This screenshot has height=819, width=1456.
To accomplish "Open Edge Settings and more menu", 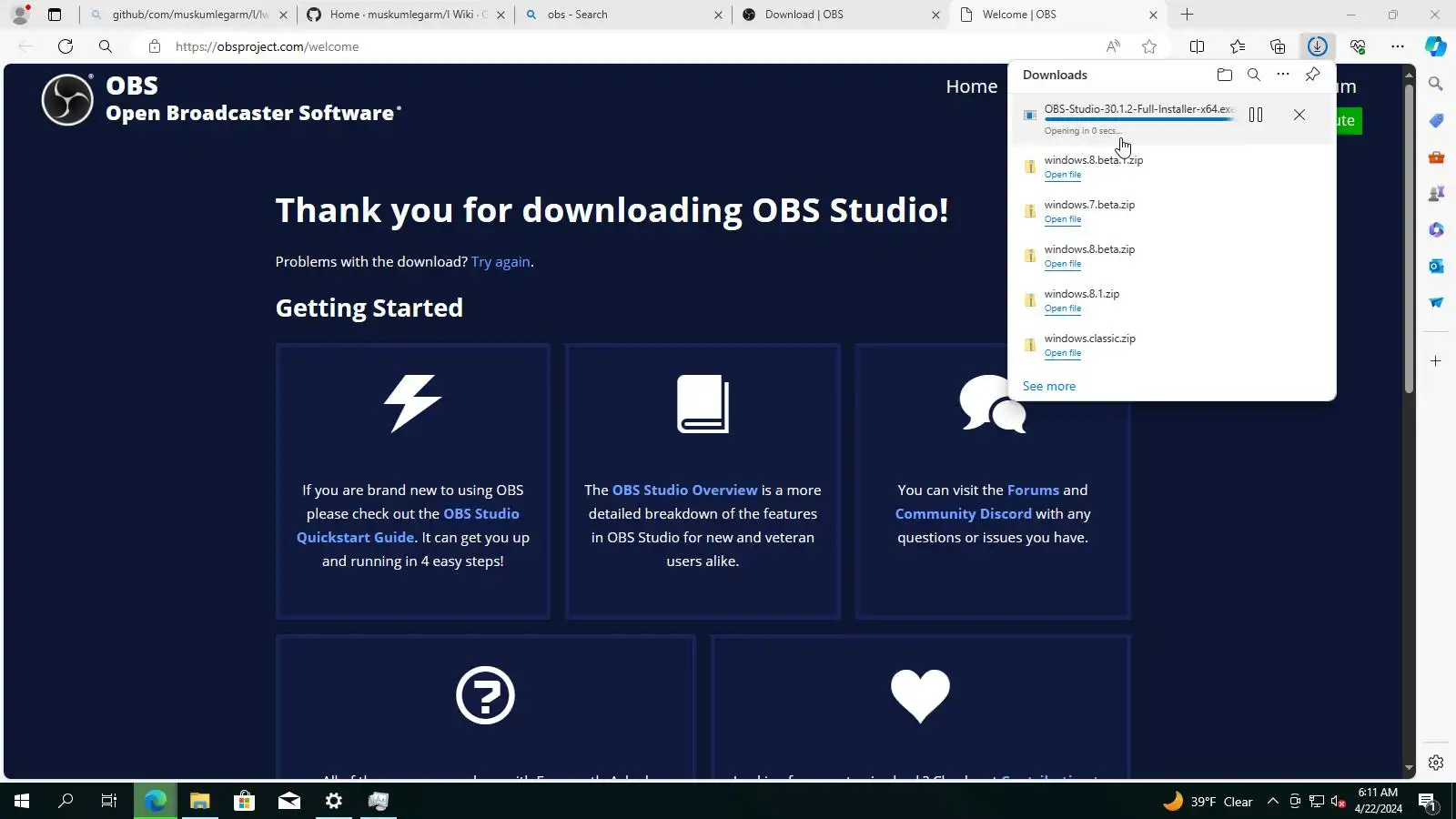I will [1398, 46].
